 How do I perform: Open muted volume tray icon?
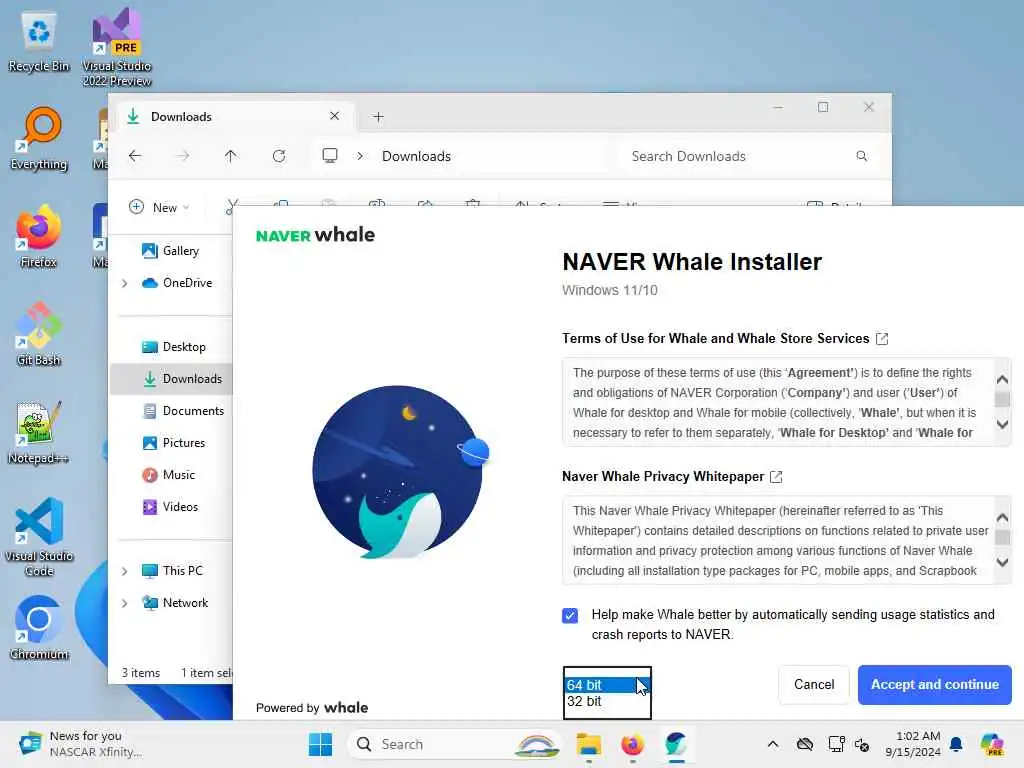pyautogui.click(x=861, y=744)
